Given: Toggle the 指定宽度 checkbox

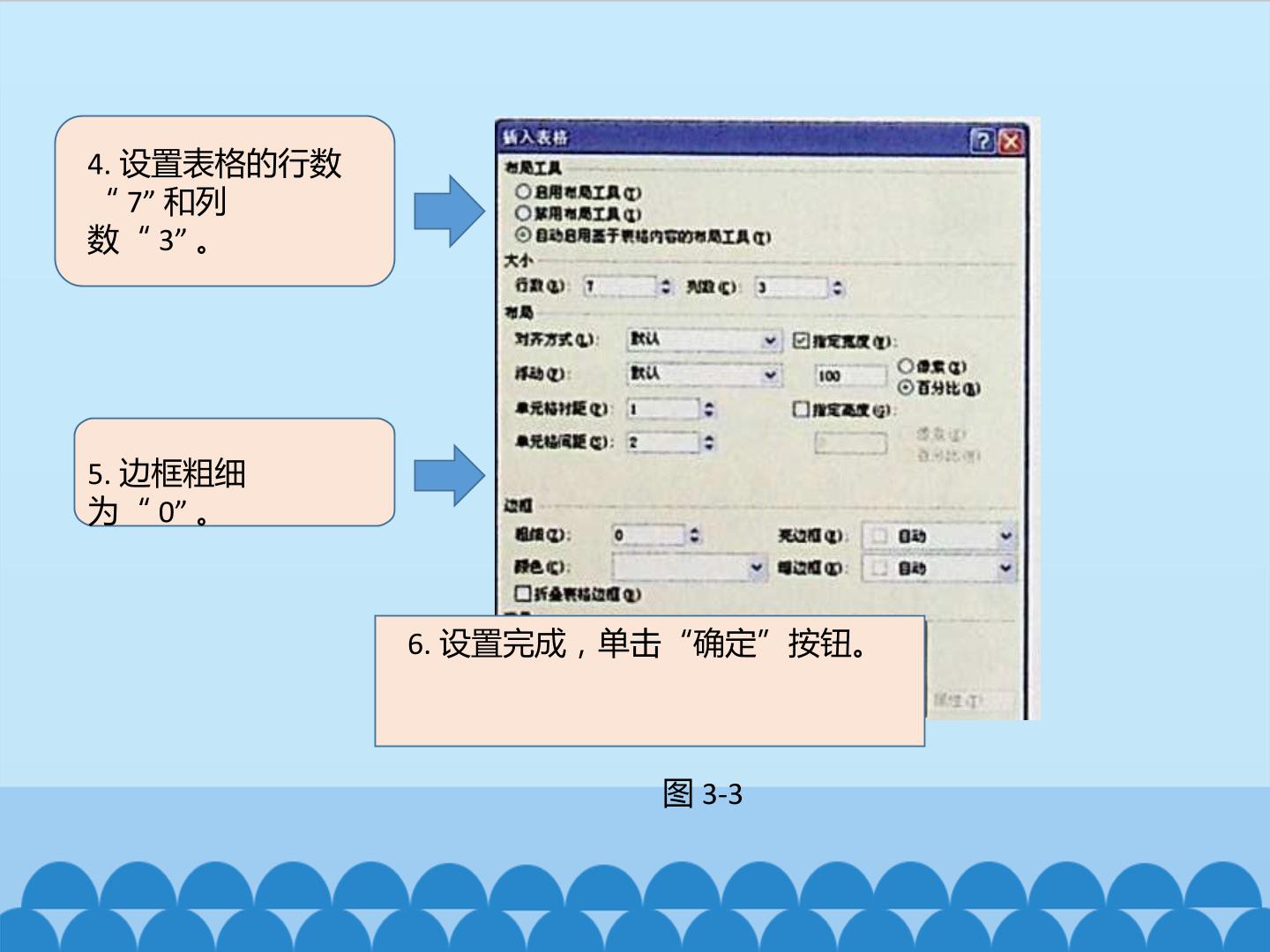Looking at the screenshot, I should [801, 340].
